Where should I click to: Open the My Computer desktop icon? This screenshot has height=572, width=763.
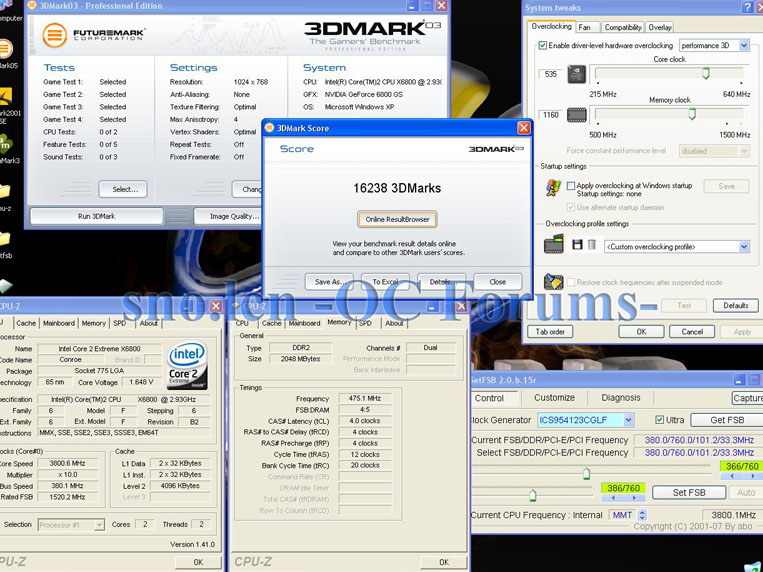(x=5, y=6)
